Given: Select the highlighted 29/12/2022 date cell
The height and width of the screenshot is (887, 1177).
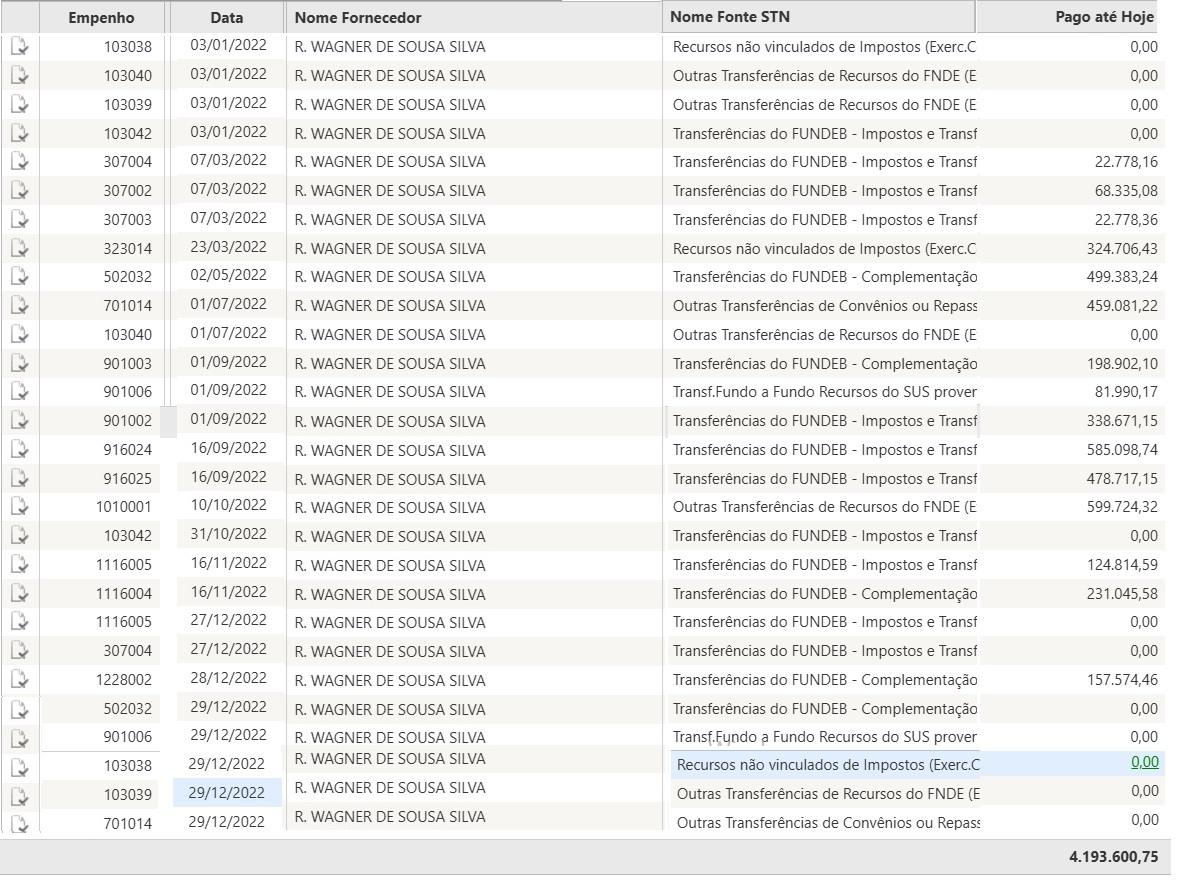Looking at the screenshot, I should click(x=228, y=792).
